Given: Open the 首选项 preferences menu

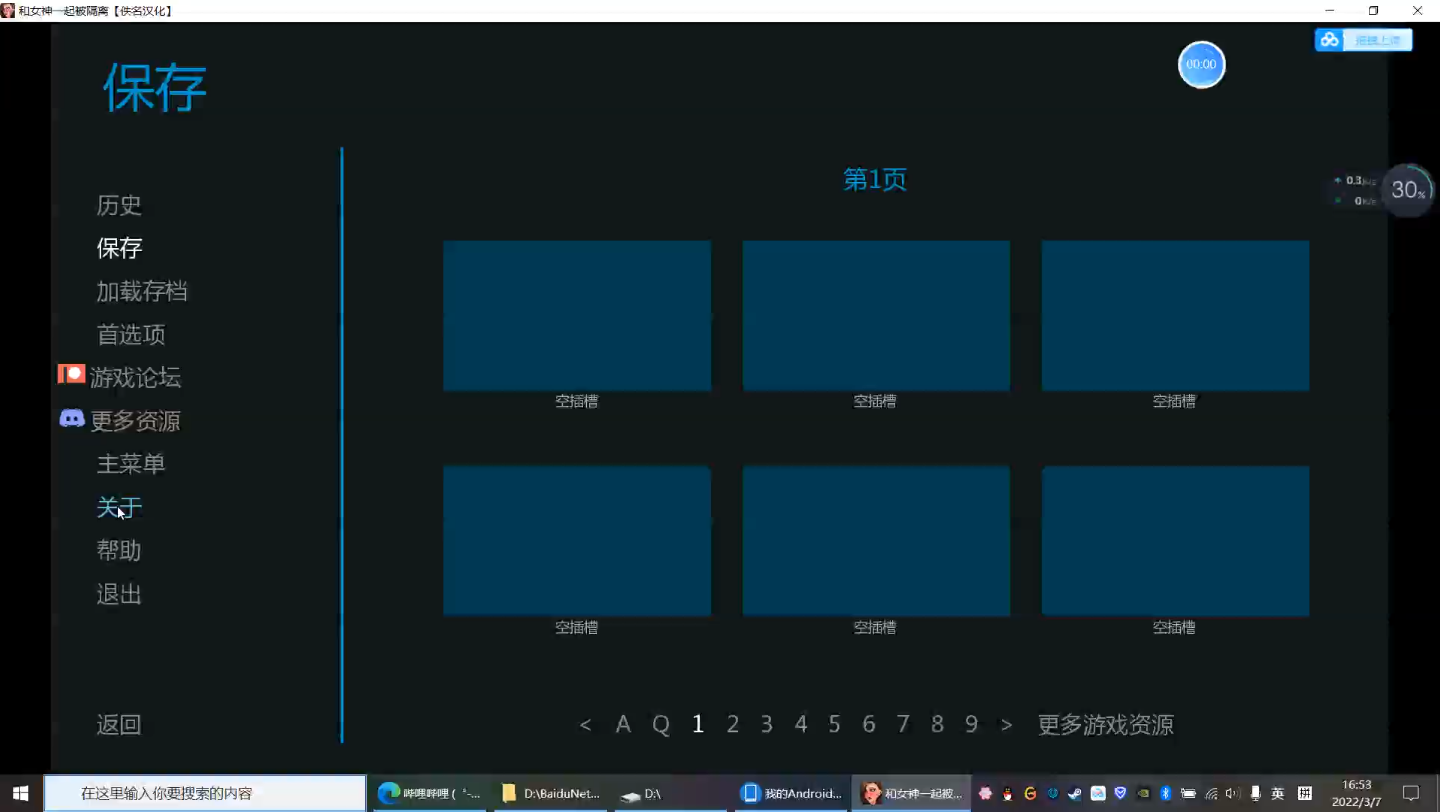Looking at the screenshot, I should pos(131,334).
